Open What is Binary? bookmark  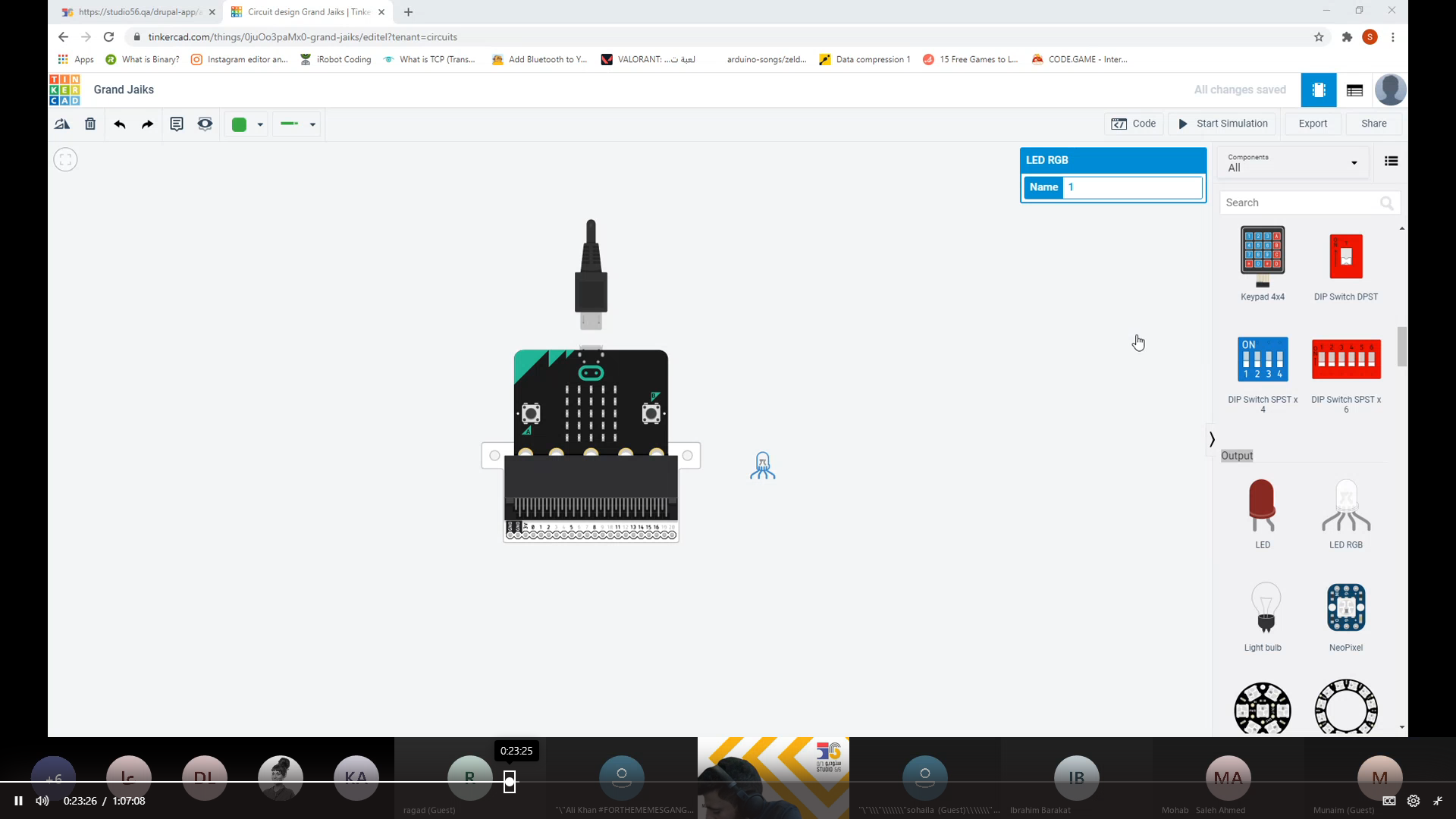tap(143, 59)
